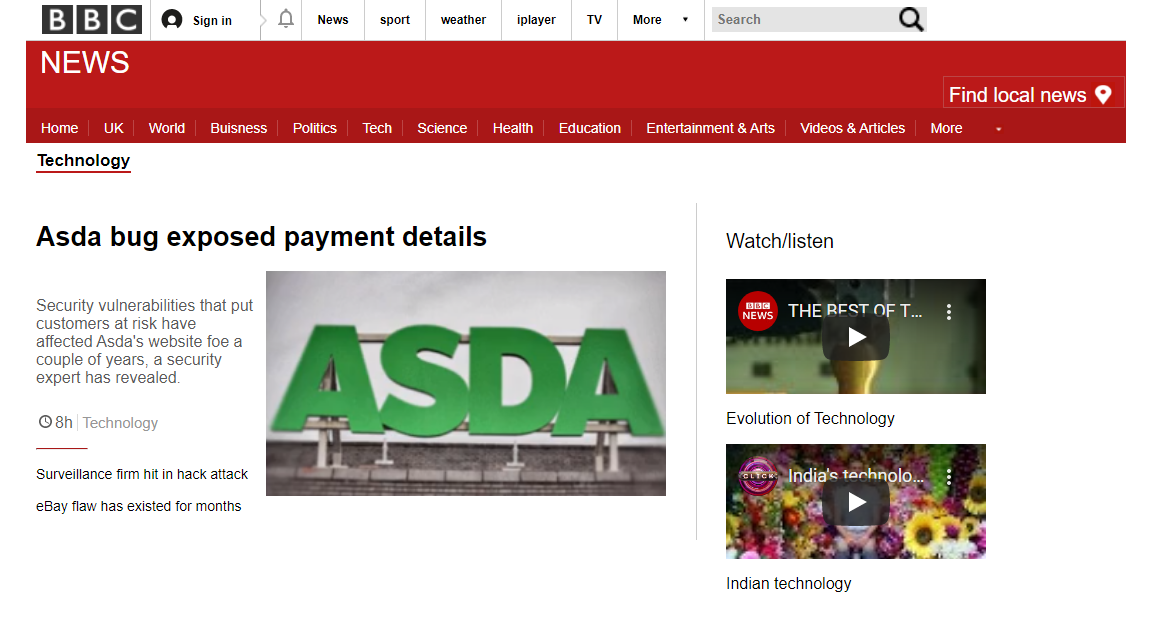Click the Evolution of Technology caption
Viewport: 1156px width, 629px height.
coord(810,419)
